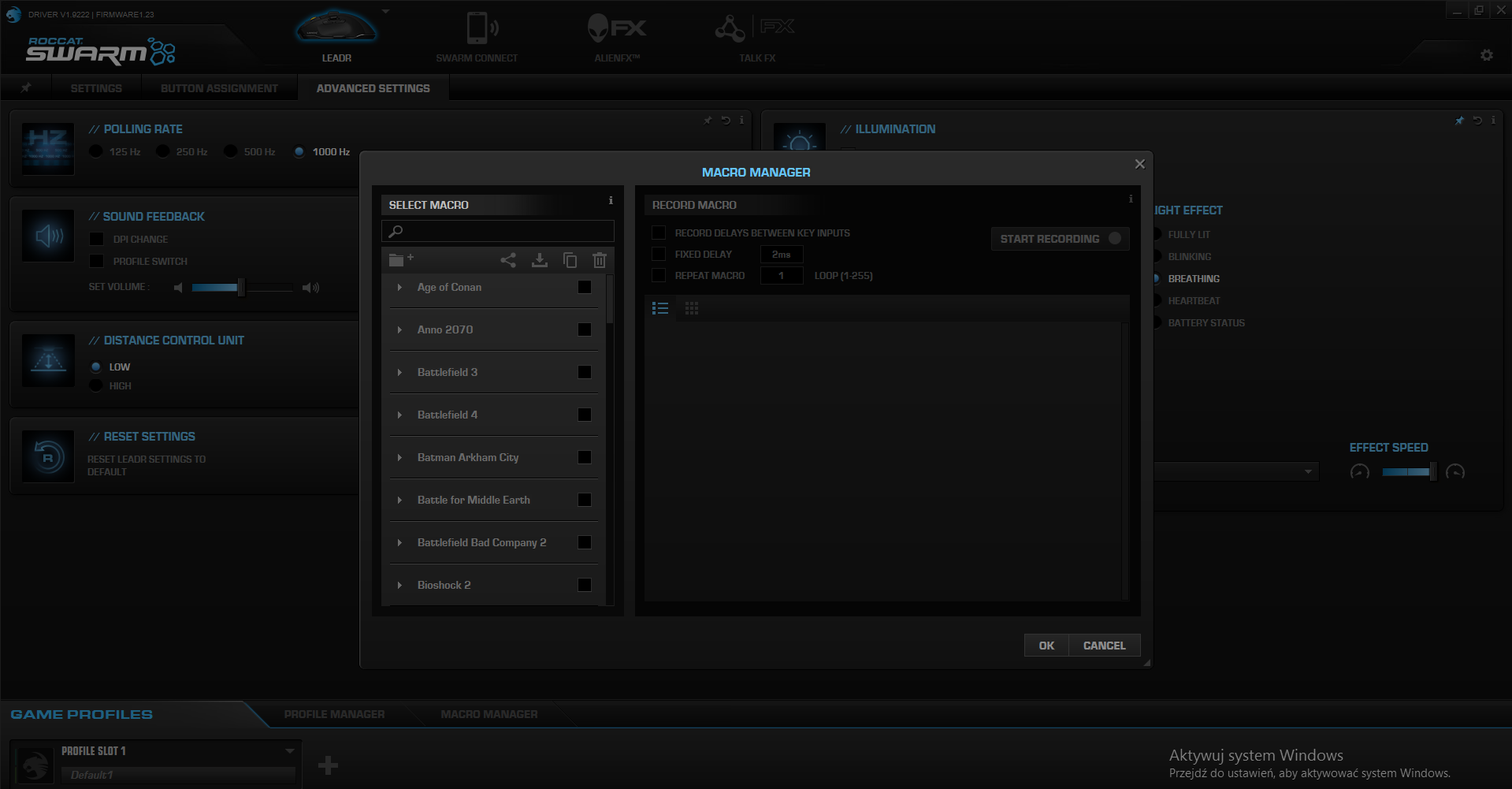Click the pin icon beside Settings tab
The image size is (1512, 789).
click(x=26, y=87)
